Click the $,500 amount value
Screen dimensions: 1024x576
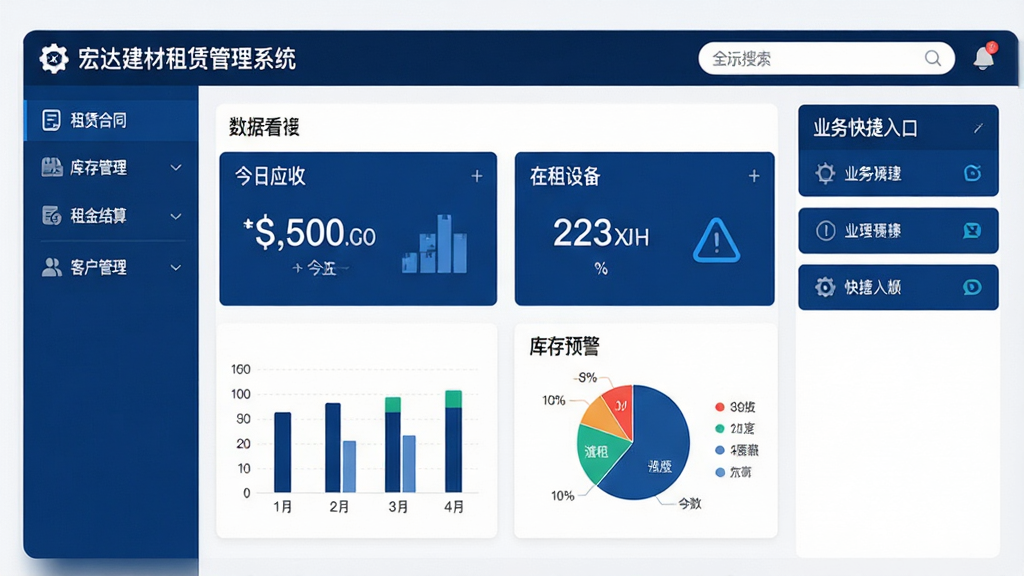click(310, 232)
